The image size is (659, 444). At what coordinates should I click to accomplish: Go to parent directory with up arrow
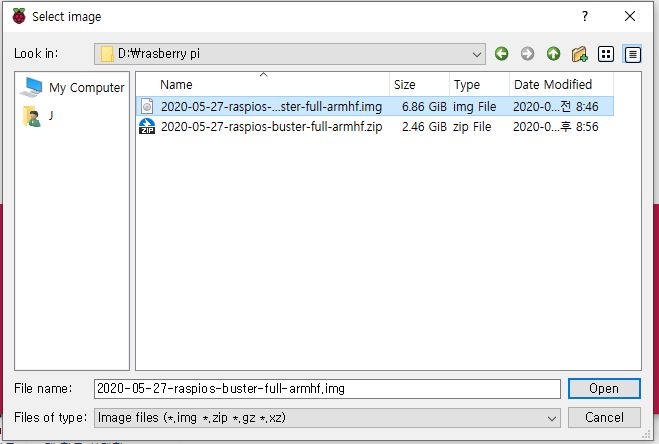tap(554, 54)
